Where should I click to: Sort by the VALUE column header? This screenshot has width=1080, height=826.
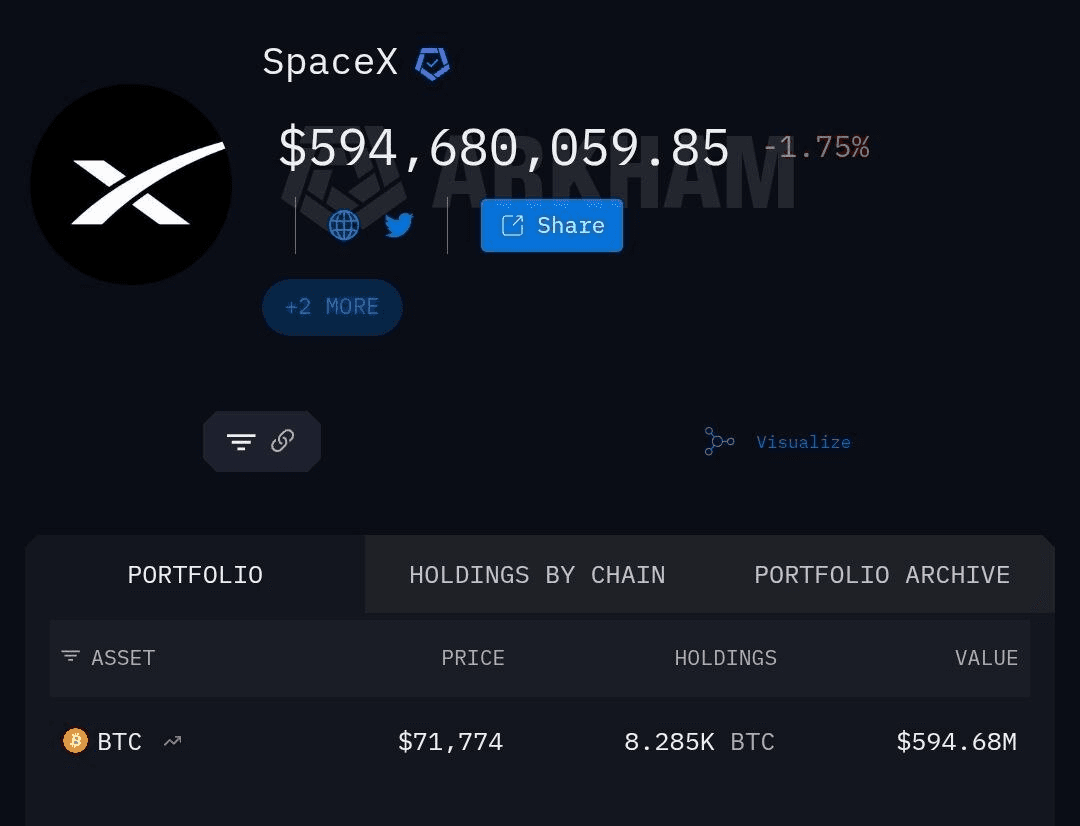pos(986,658)
